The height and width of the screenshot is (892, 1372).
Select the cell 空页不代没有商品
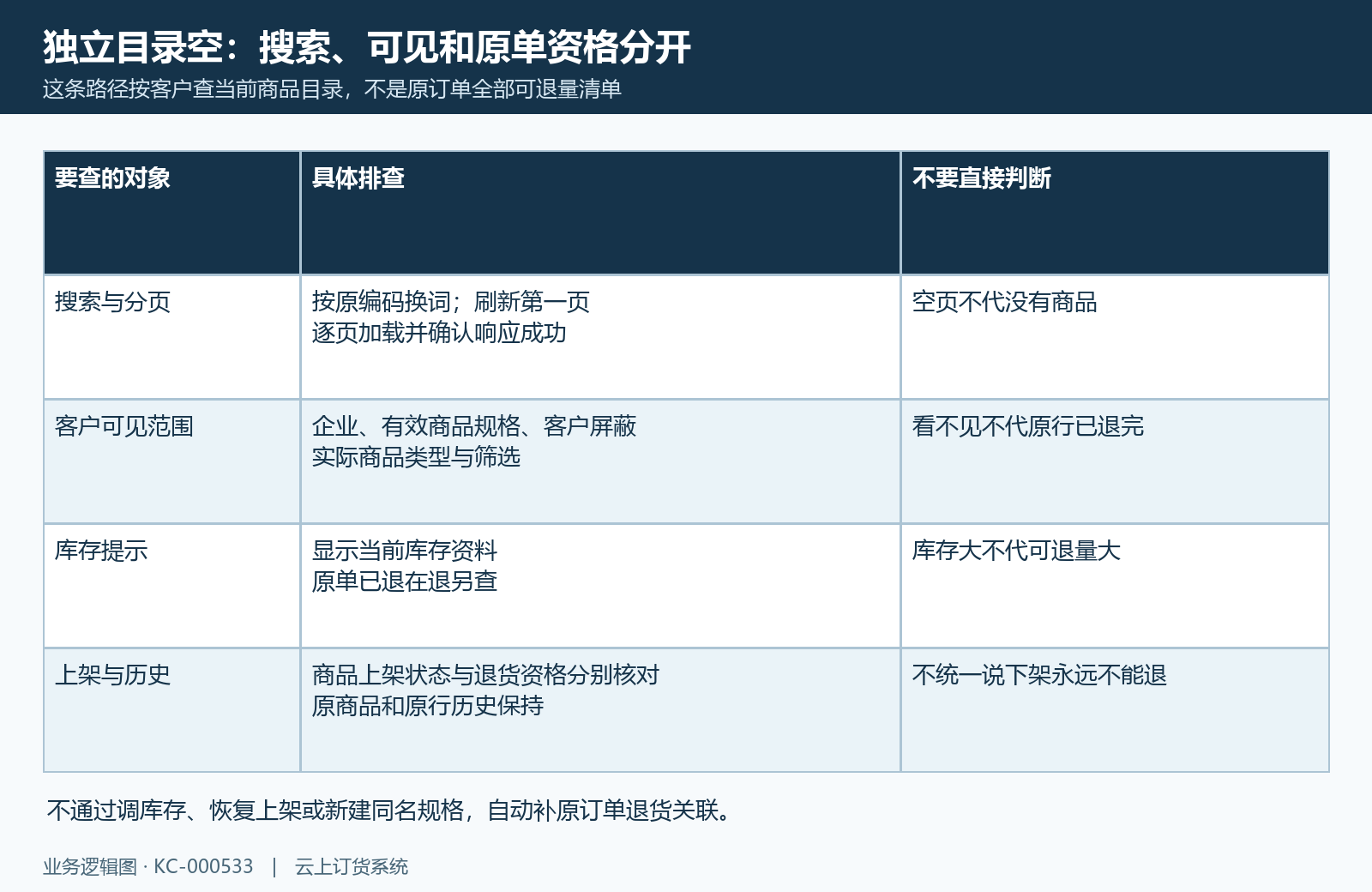click(1115, 337)
